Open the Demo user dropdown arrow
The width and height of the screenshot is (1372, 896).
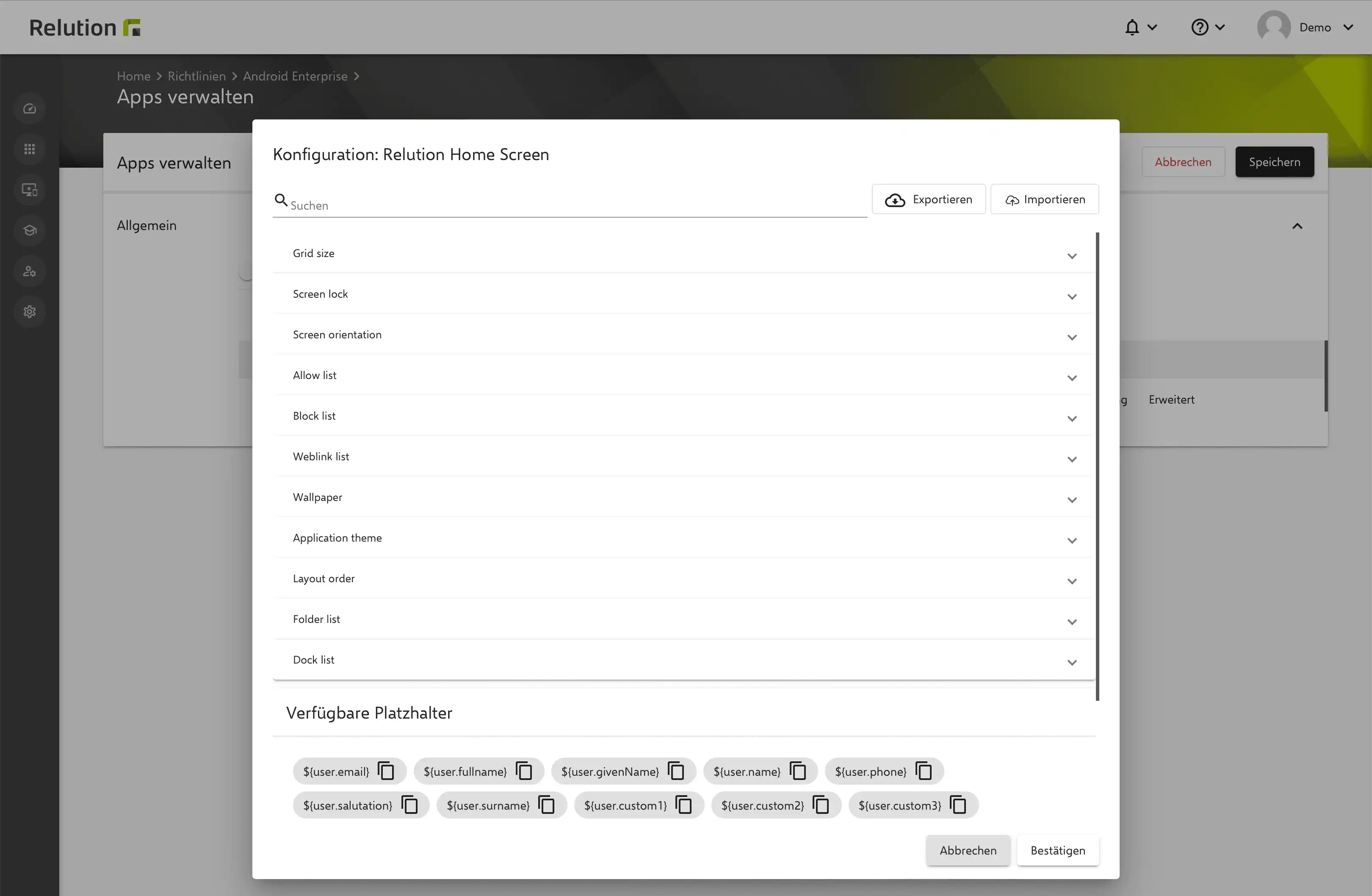pyautogui.click(x=1348, y=27)
